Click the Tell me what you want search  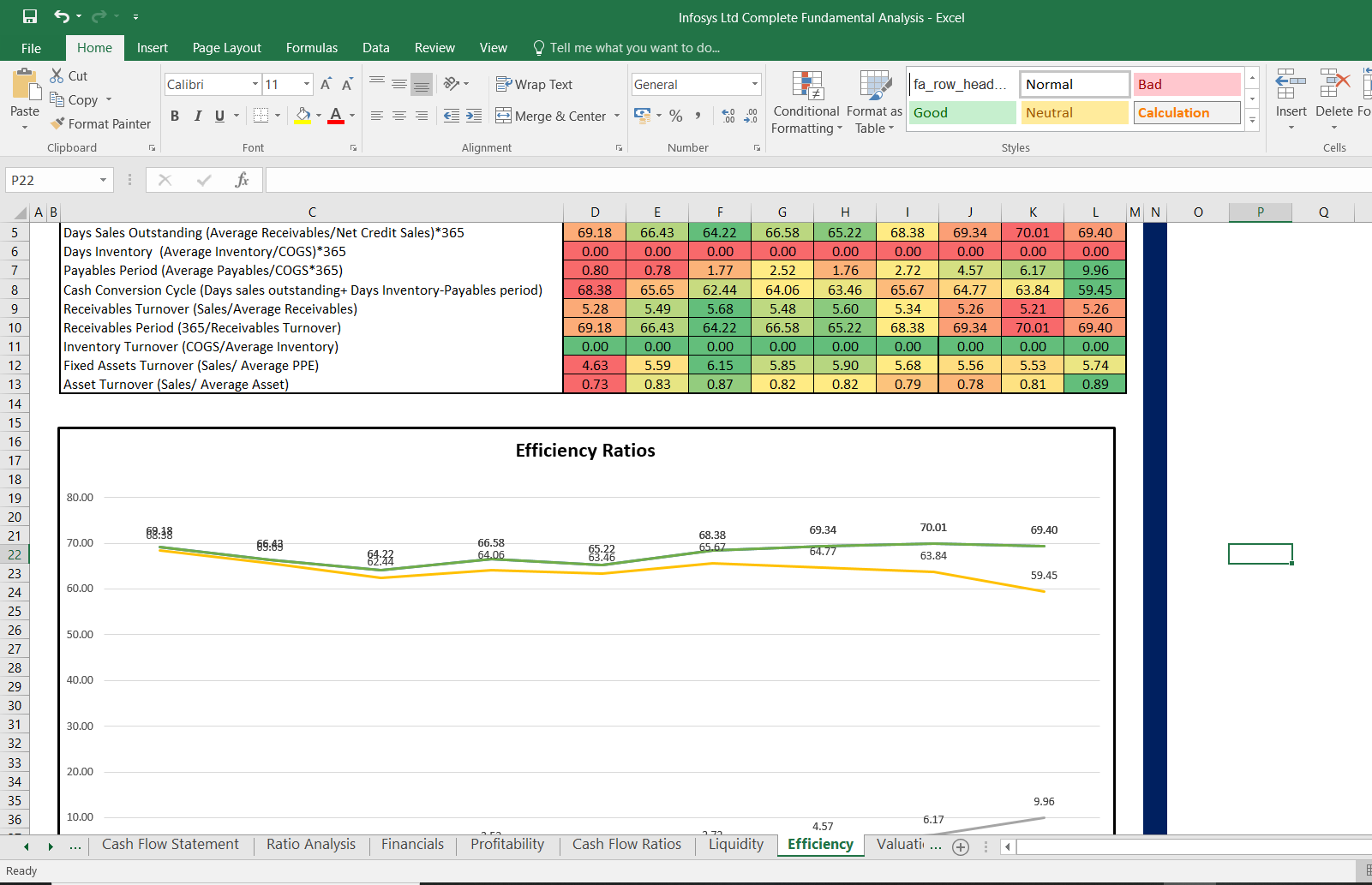click(x=626, y=48)
